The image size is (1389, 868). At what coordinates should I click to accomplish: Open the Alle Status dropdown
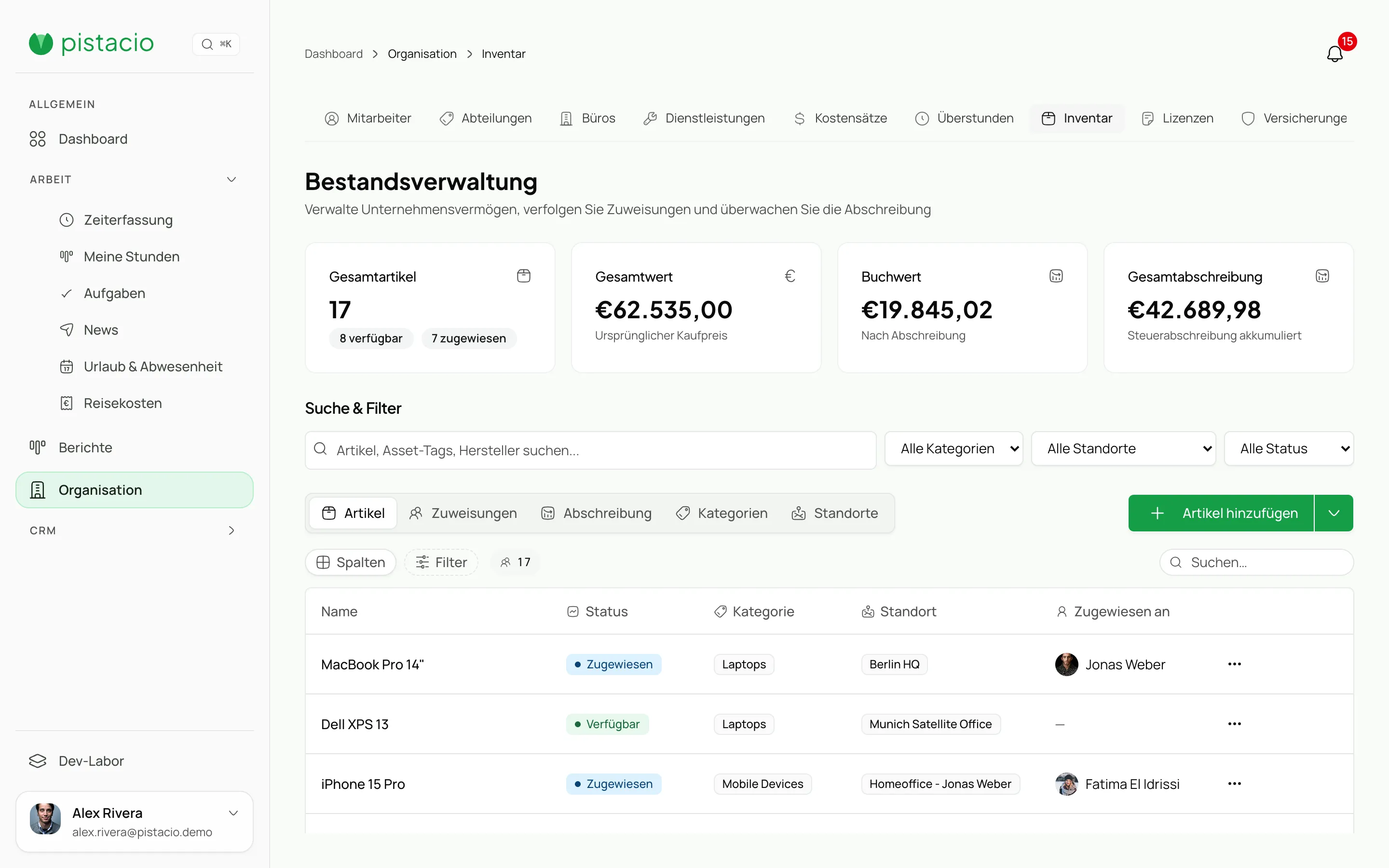1289,449
